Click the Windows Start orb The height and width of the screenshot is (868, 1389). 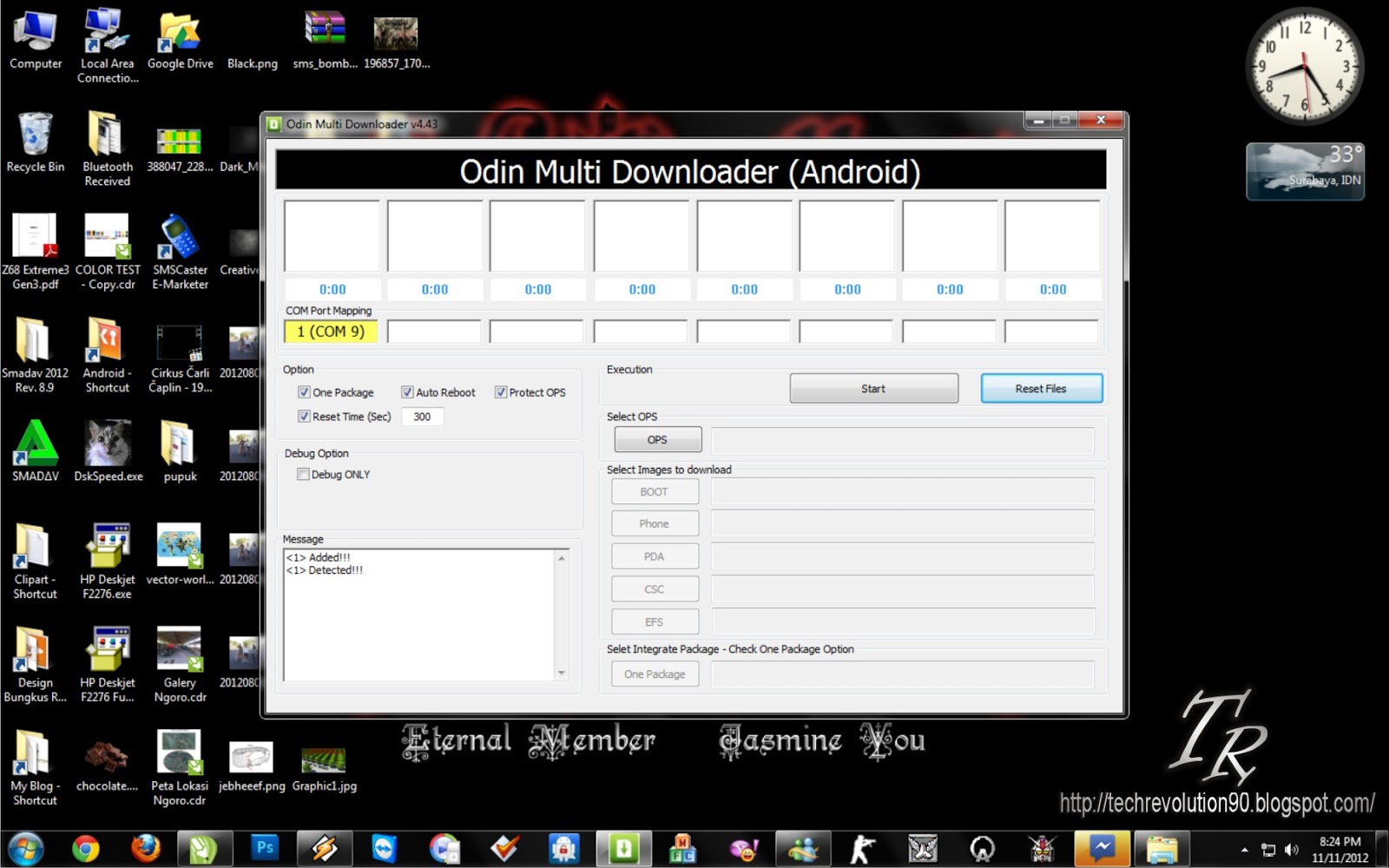click(x=26, y=848)
